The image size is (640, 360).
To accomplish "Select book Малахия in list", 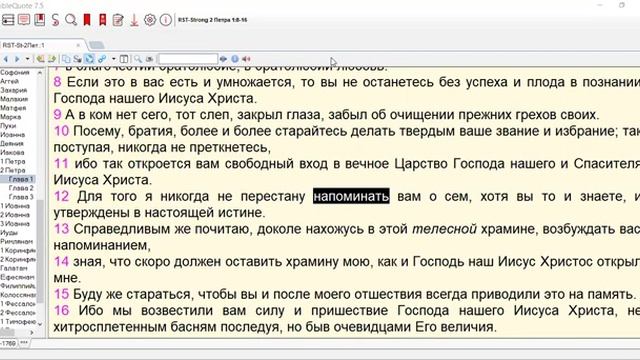I will [x=14, y=99].
